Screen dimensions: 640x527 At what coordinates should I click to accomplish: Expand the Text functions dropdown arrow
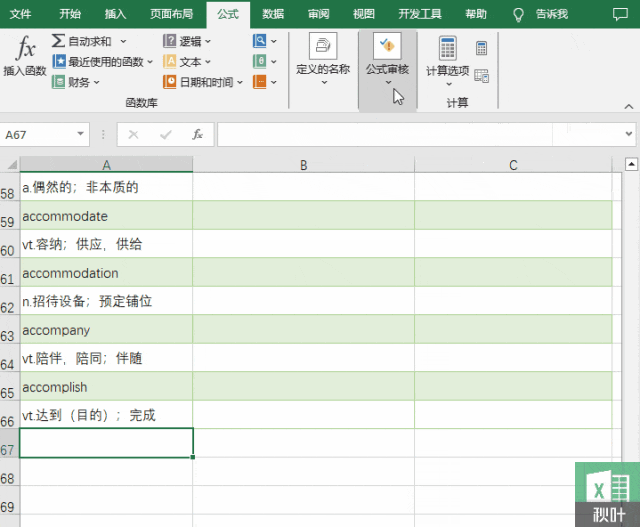click(x=208, y=62)
